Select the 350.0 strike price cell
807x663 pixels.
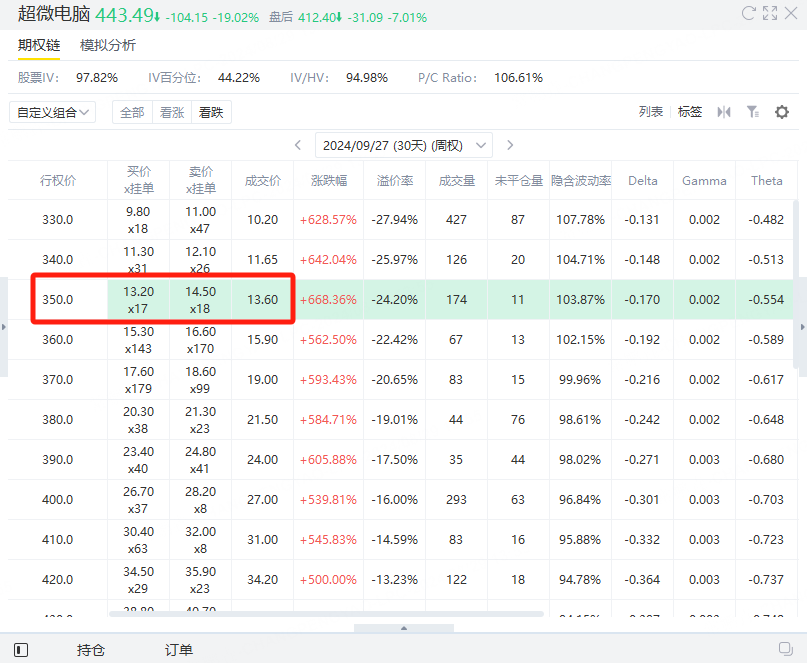[58, 300]
